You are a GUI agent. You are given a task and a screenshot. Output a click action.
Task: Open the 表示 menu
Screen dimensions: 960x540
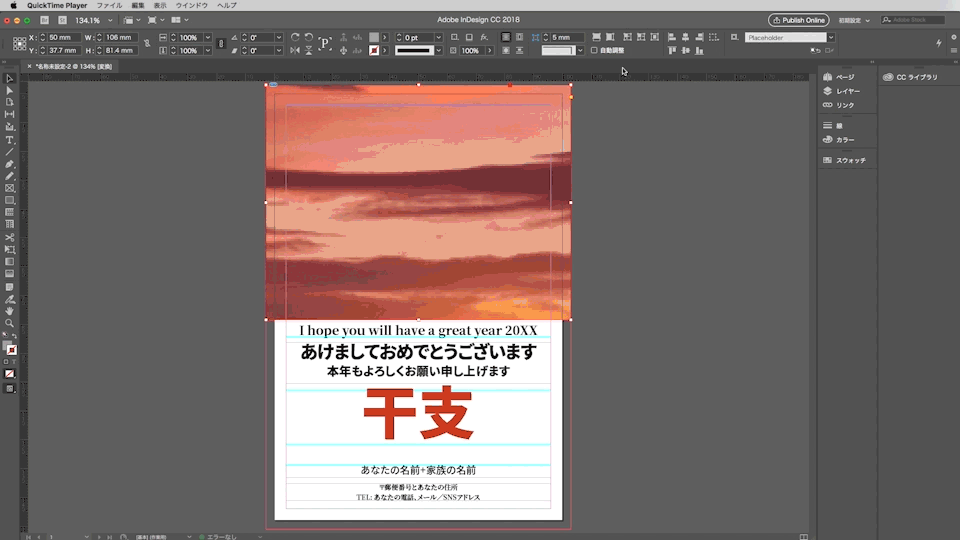tap(160, 5)
